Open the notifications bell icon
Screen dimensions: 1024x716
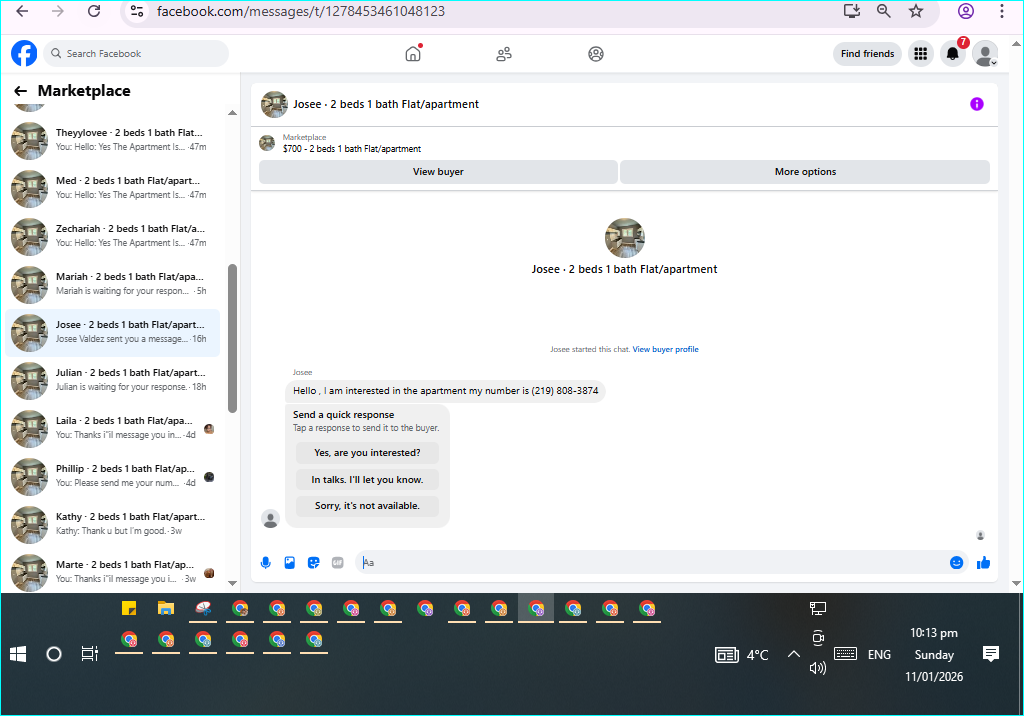pos(953,54)
